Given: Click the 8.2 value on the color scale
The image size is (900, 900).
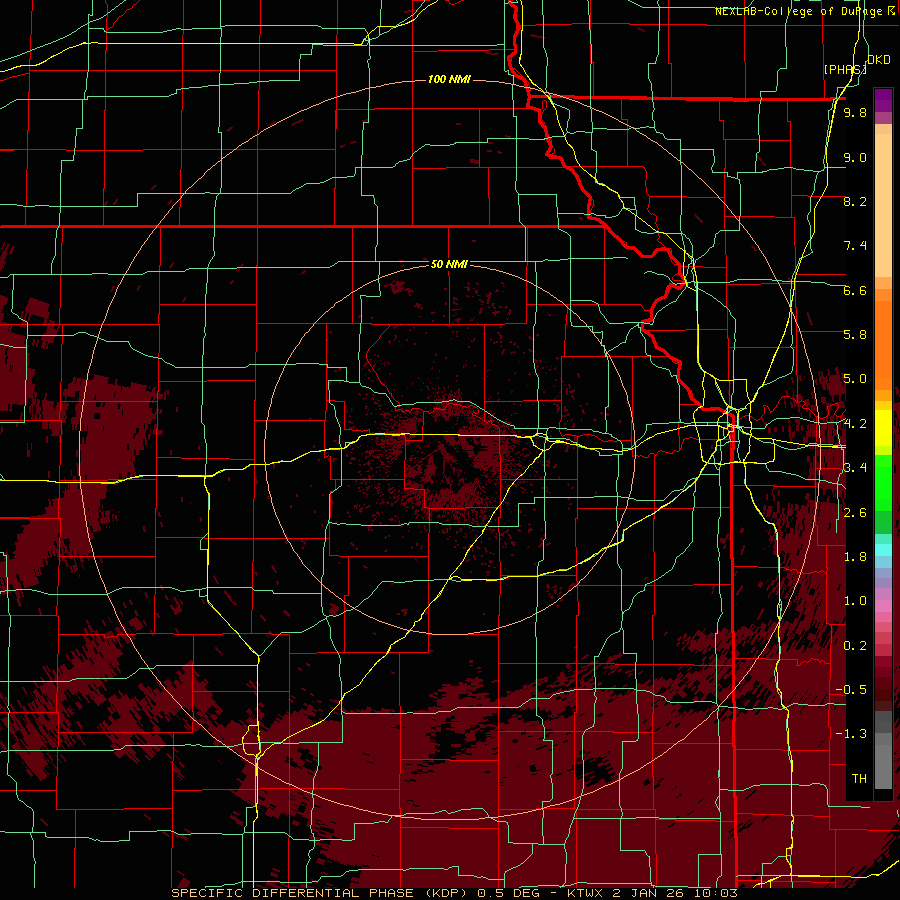Looking at the screenshot, I should tap(855, 201).
